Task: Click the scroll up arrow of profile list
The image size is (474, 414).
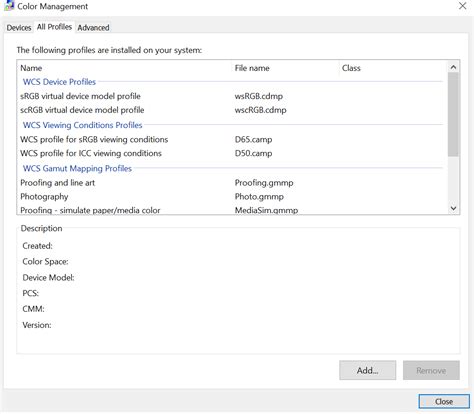Action: (x=453, y=67)
